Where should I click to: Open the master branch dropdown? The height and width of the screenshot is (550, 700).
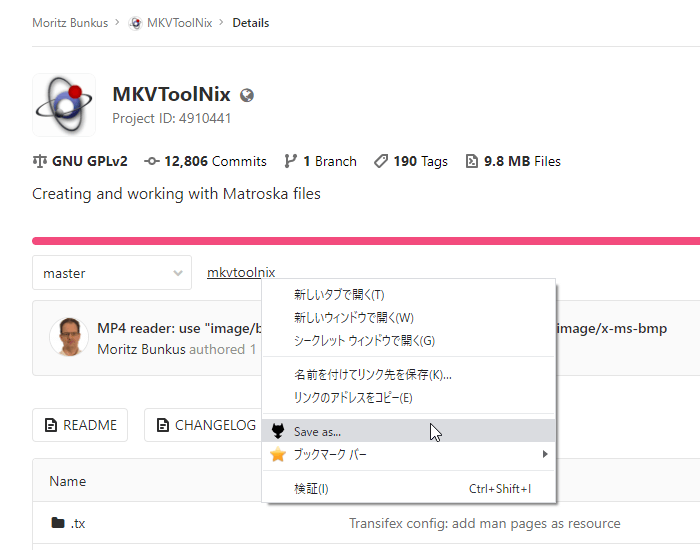(112, 273)
